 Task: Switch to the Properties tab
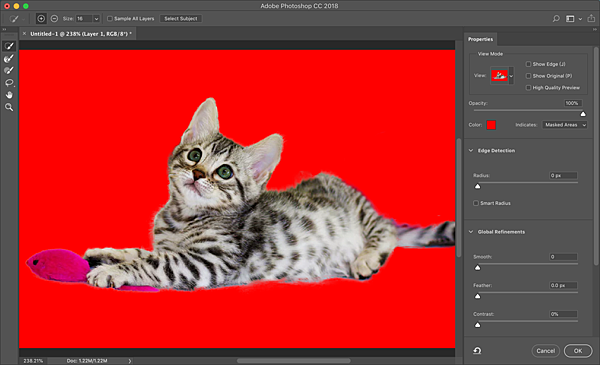480,39
